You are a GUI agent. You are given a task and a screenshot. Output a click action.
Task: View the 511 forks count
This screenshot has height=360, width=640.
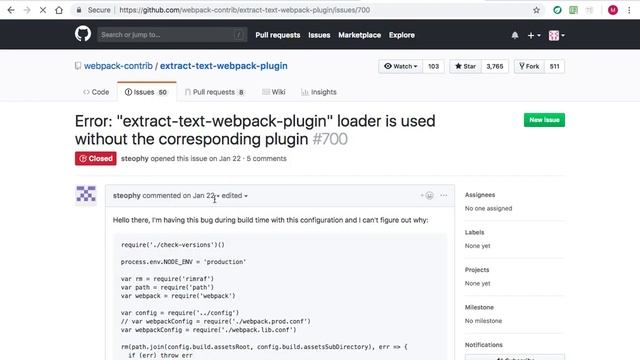point(554,66)
